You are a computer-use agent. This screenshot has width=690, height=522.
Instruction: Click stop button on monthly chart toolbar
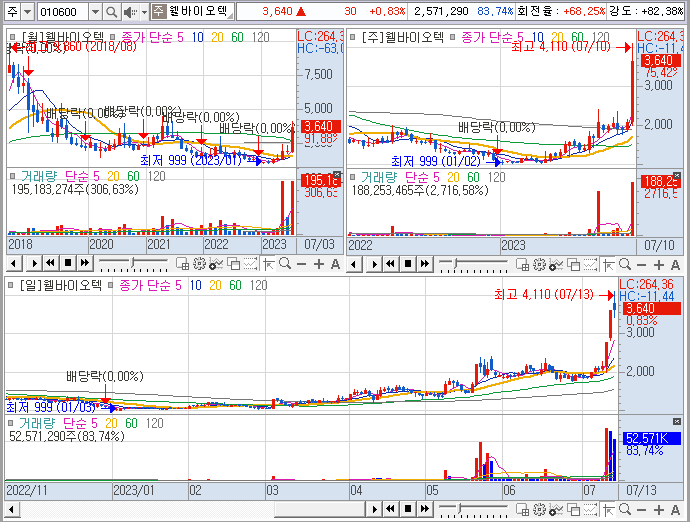click(68, 264)
